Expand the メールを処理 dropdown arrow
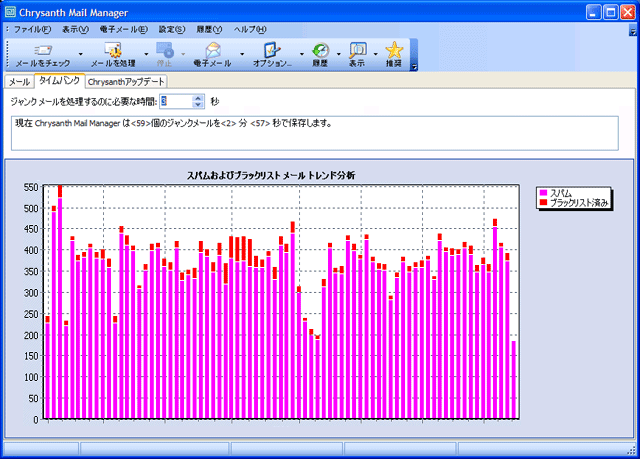This screenshot has height=459, width=640. pyautogui.click(x=146, y=54)
